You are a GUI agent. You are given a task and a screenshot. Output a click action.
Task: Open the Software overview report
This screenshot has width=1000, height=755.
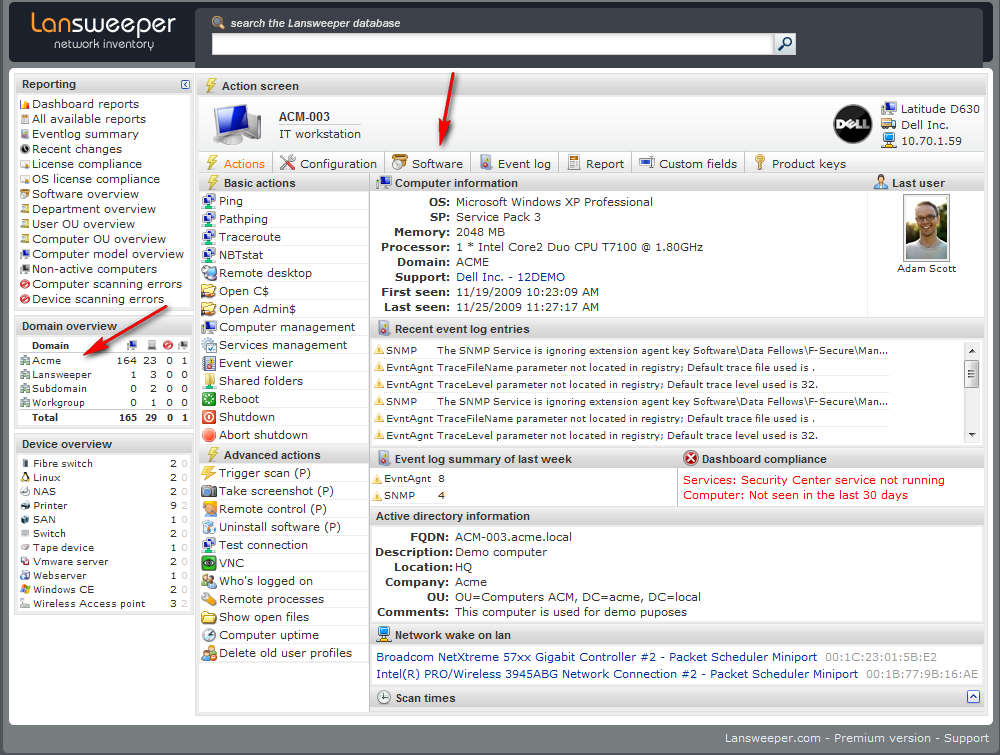(85, 194)
